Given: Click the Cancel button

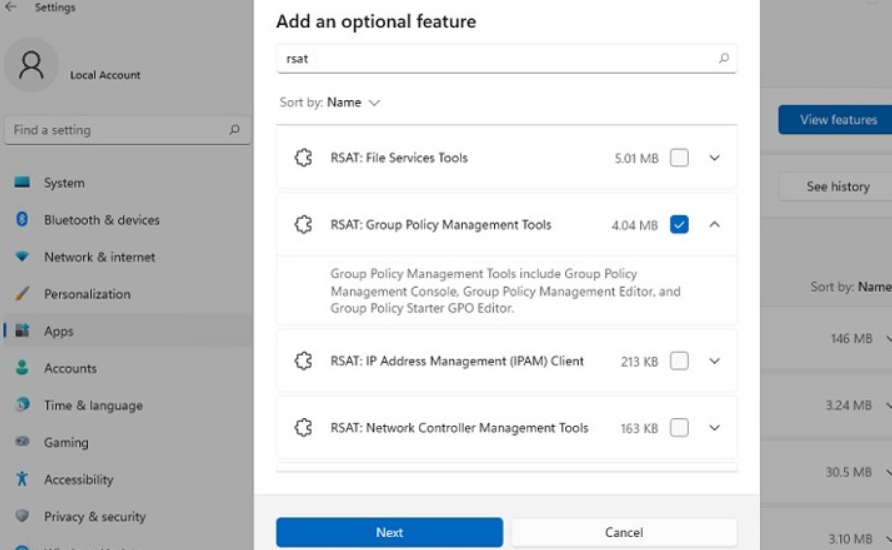Looking at the screenshot, I should (x=624, y=532).
